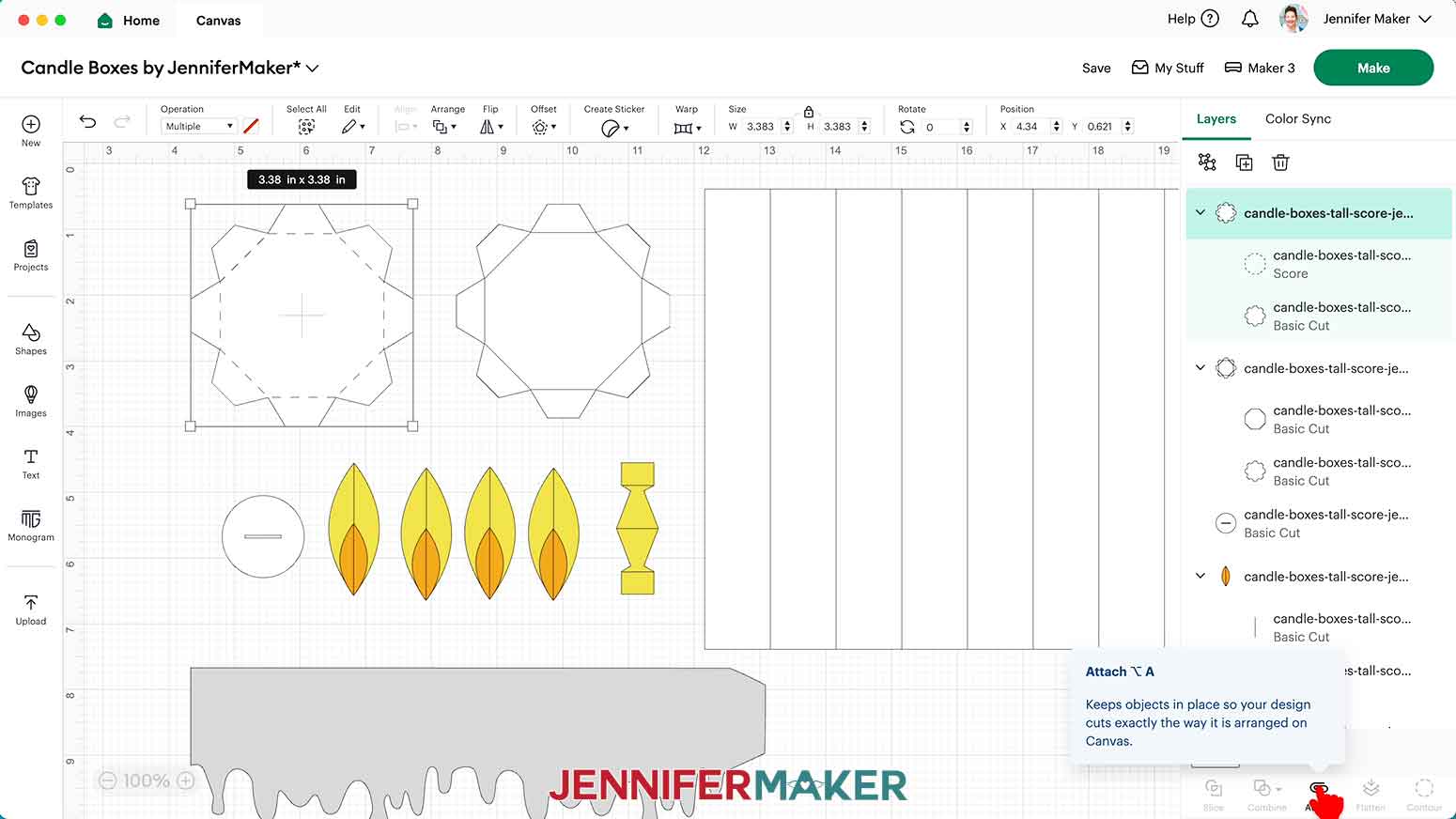
Task: Click the Y position field
Action: coord(1102,127)
